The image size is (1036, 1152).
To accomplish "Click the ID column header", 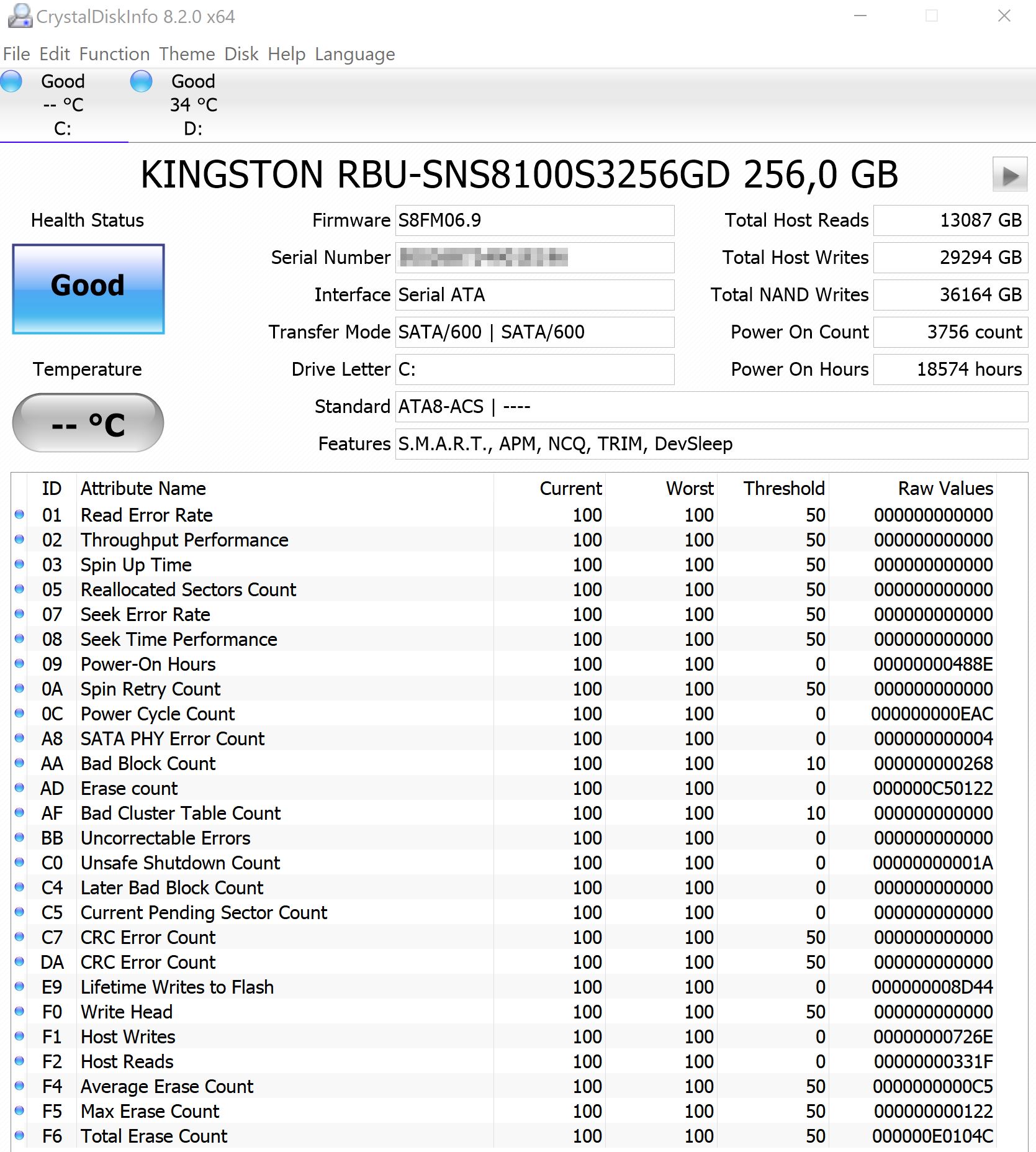I will [x=52, y=489].
